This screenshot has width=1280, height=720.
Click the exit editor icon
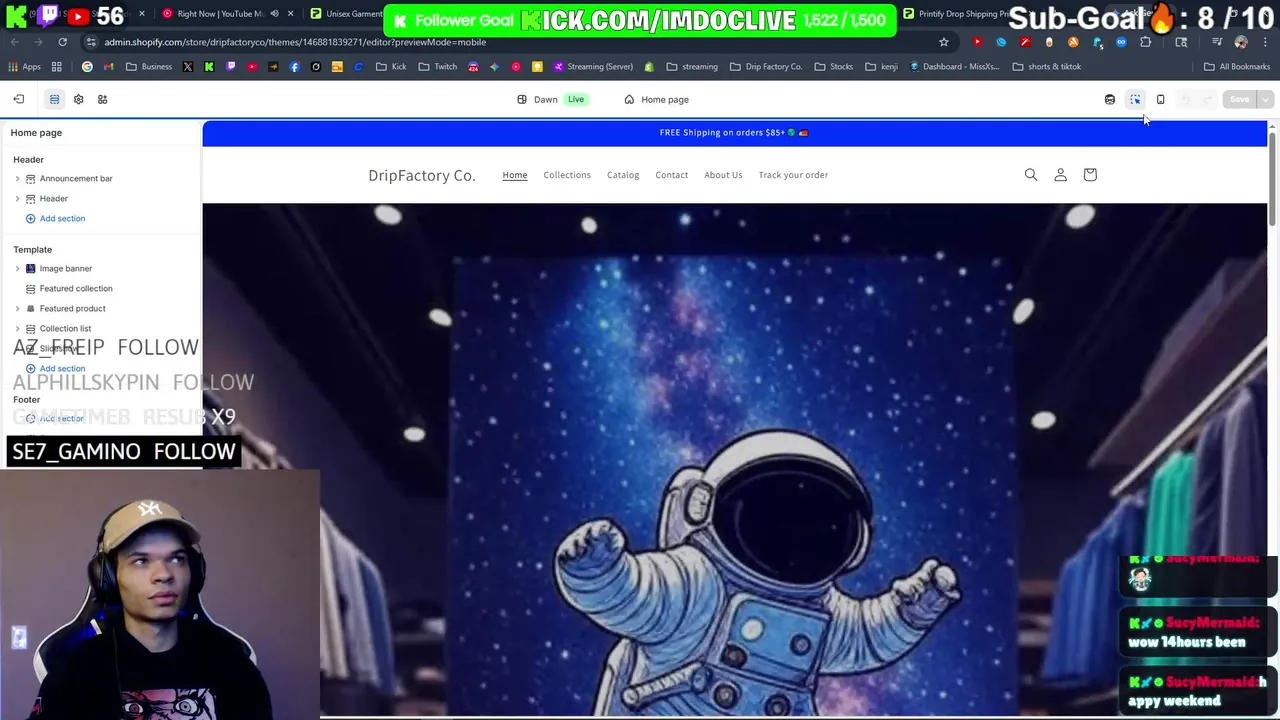(x=18, y=99)
